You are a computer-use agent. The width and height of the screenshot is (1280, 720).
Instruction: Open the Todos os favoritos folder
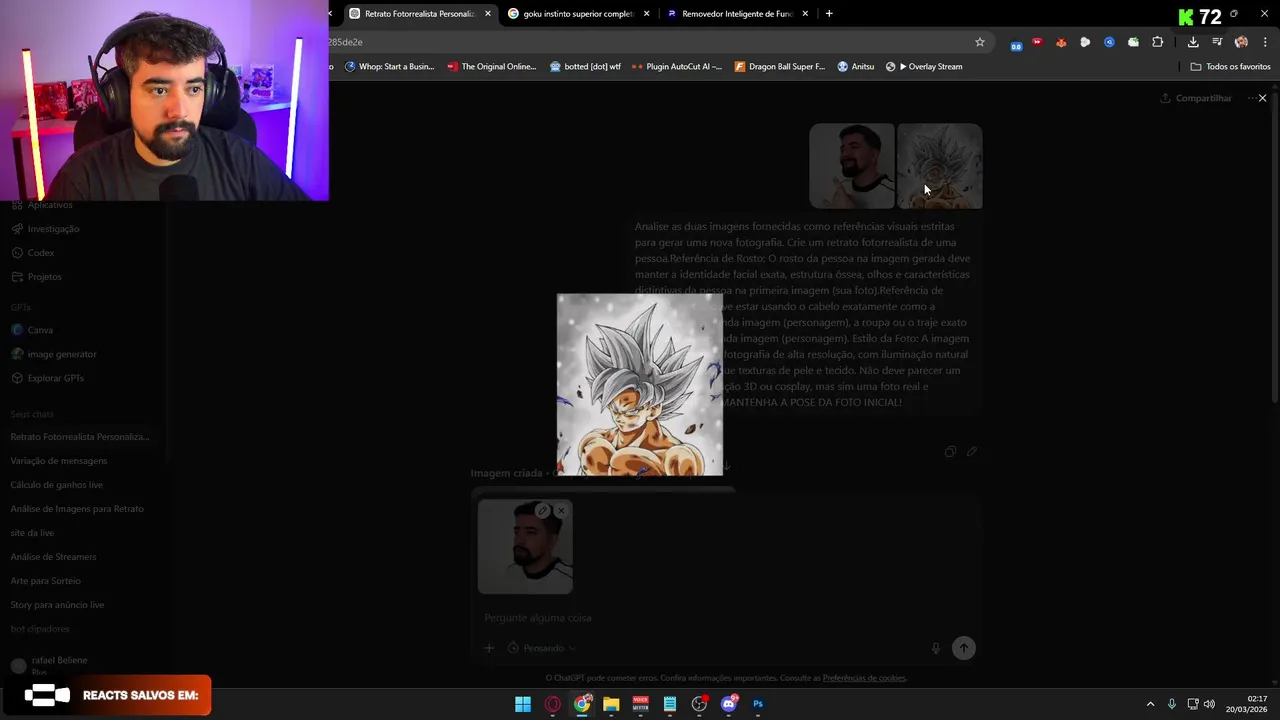click(x=1231, y=67)
